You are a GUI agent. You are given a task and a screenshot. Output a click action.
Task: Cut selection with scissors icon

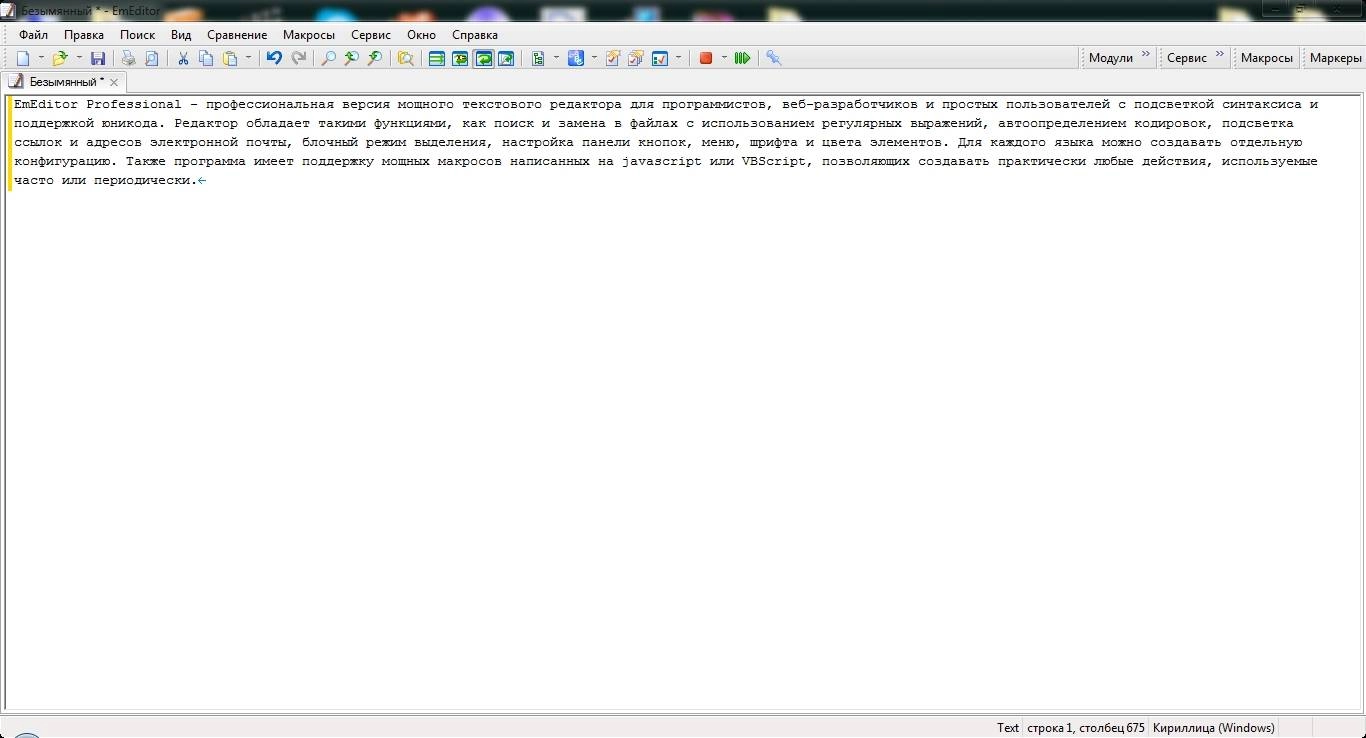click(x=183, y=58)
